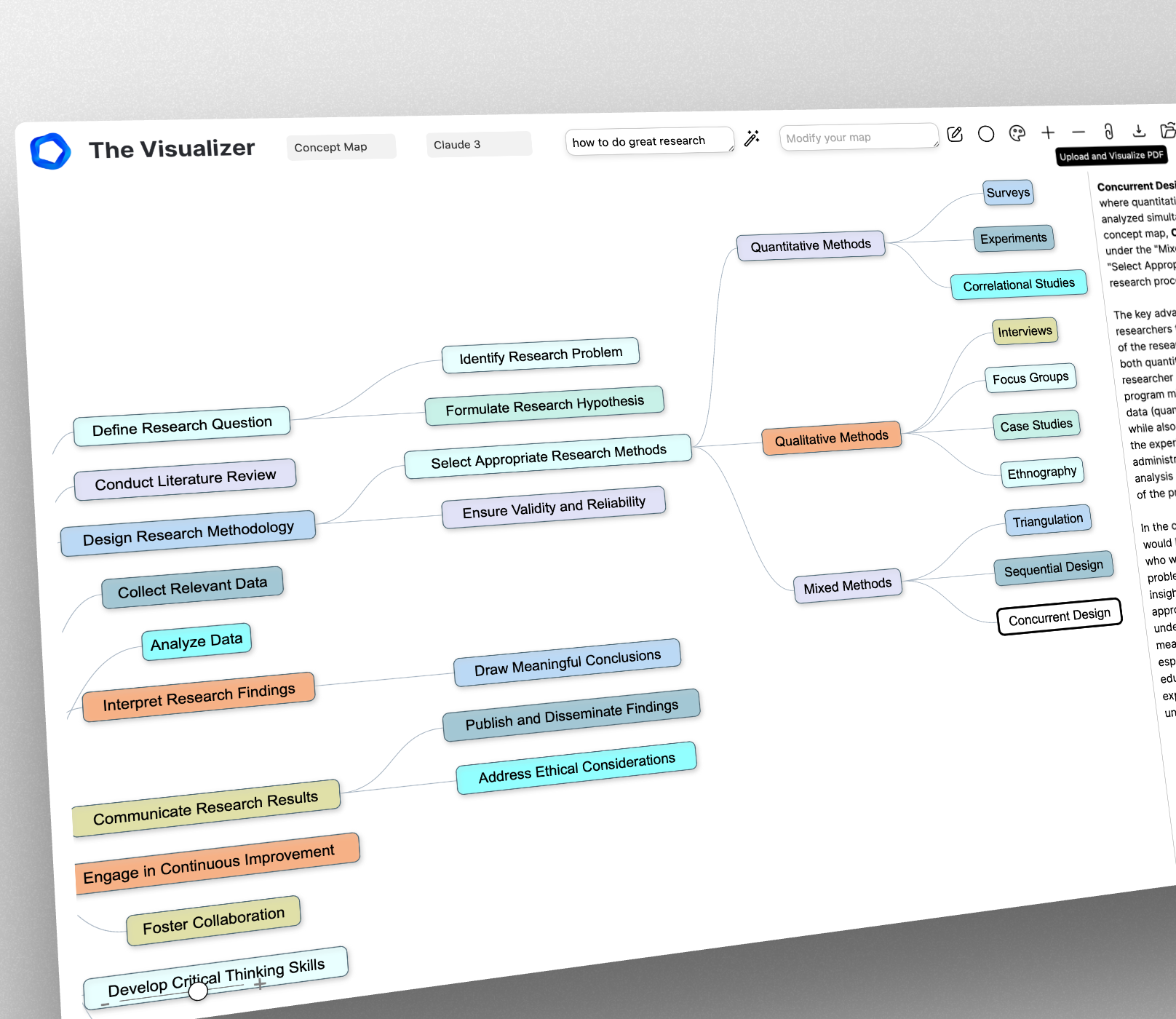Click the magic wand generate icon
This screenshot has height=1019, width=1176.
752,138
